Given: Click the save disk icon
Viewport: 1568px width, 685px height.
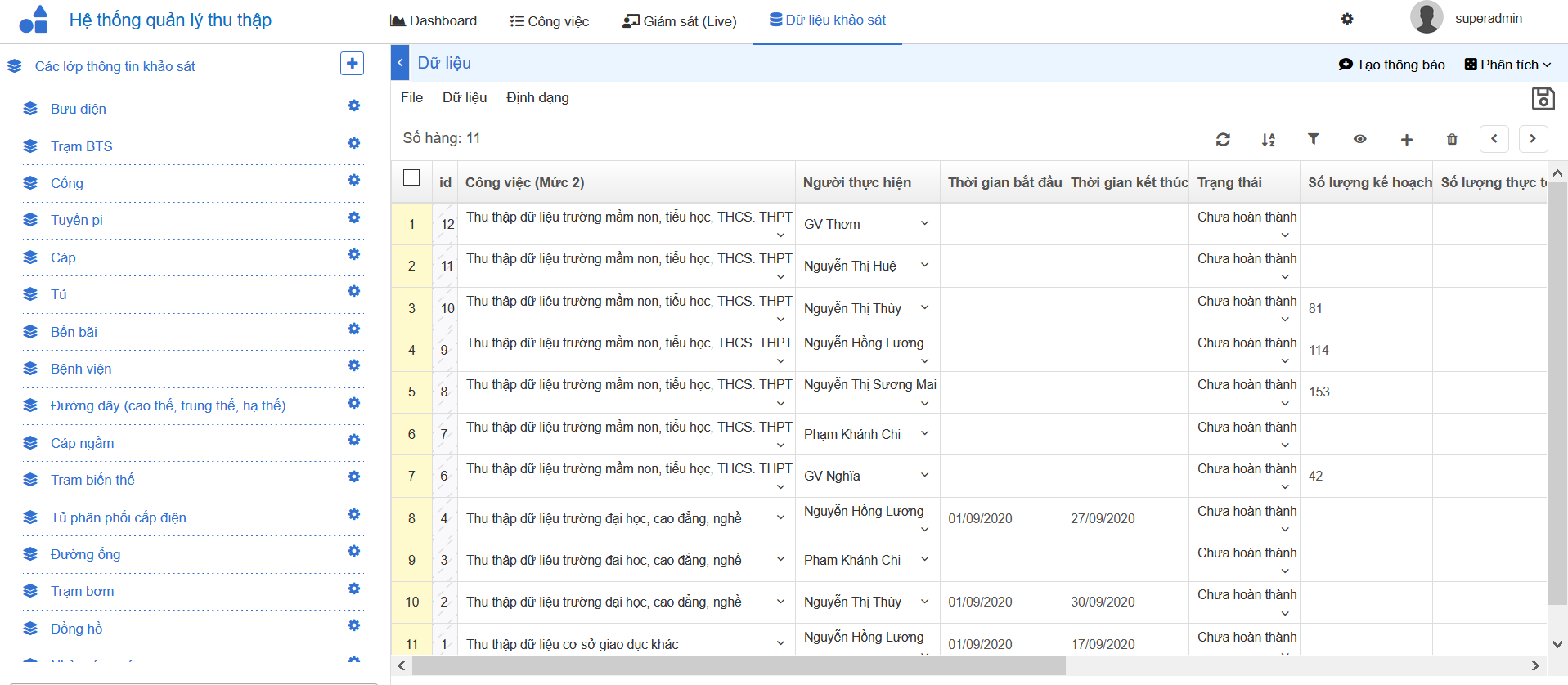Looking at the screenshot, I should (1543, 98).
